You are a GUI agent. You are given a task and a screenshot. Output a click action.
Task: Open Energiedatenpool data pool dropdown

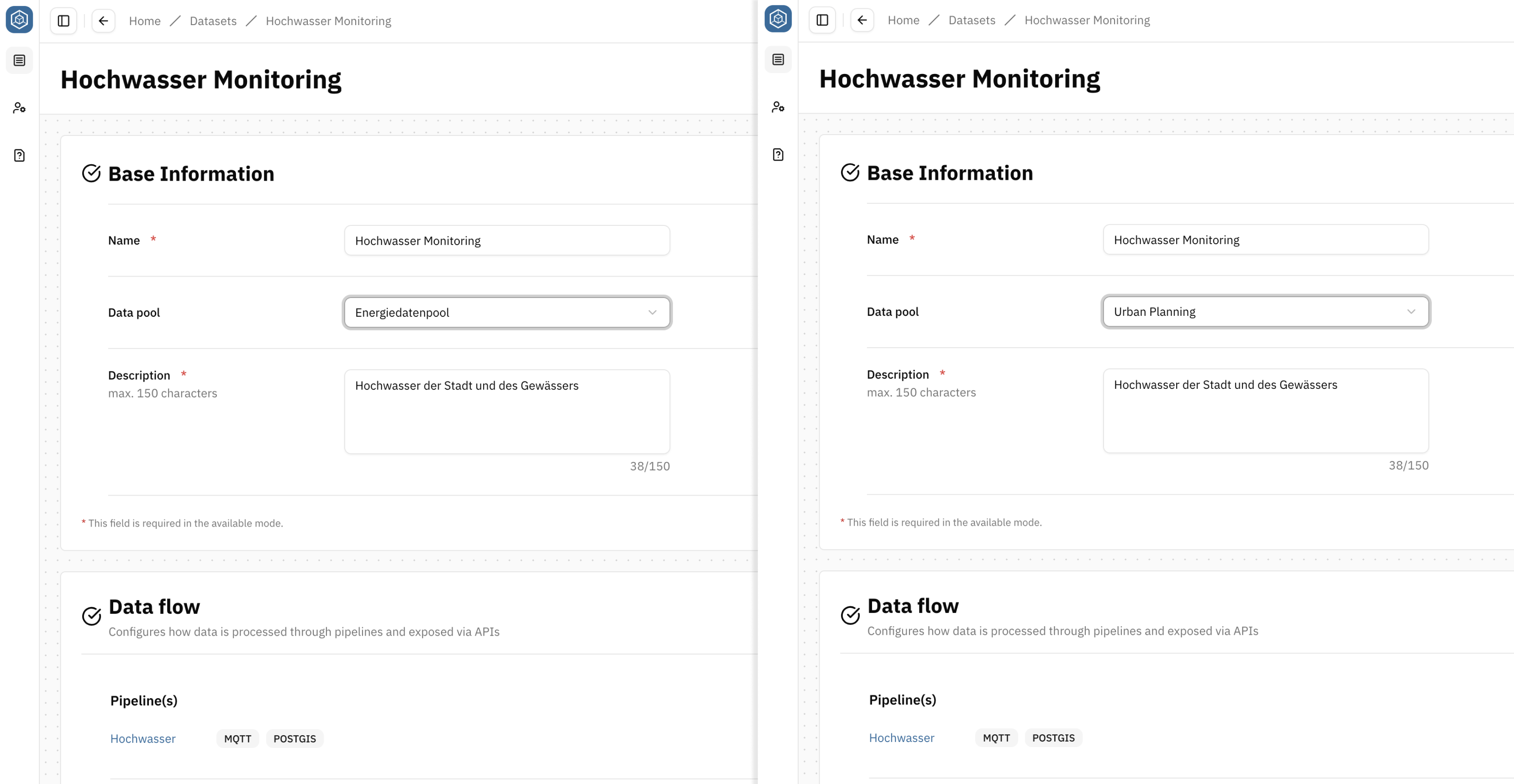pos(507,313)
